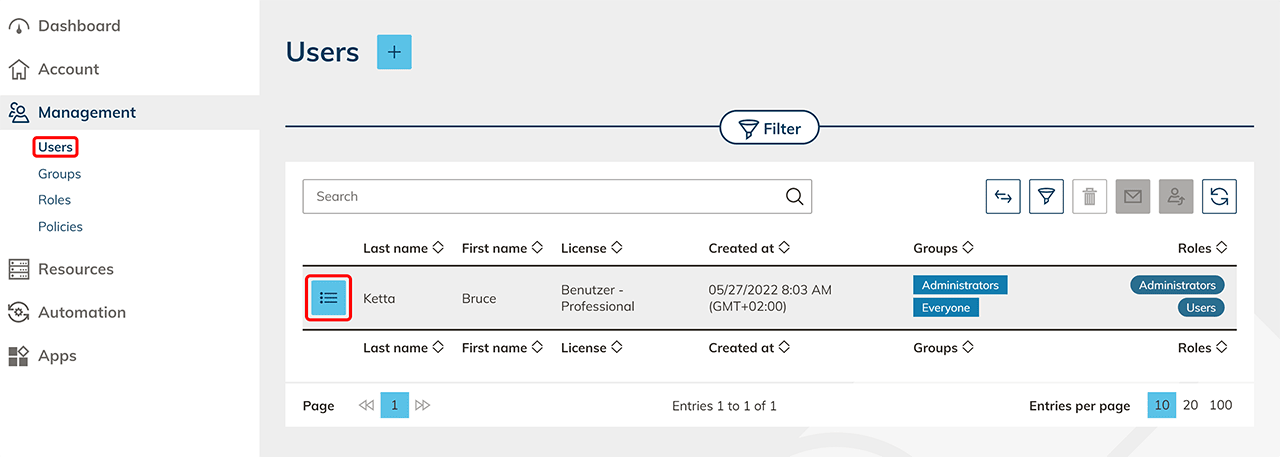Open the Resources menu section
This screenshot has height=457, width=1280.
(75, 269)
